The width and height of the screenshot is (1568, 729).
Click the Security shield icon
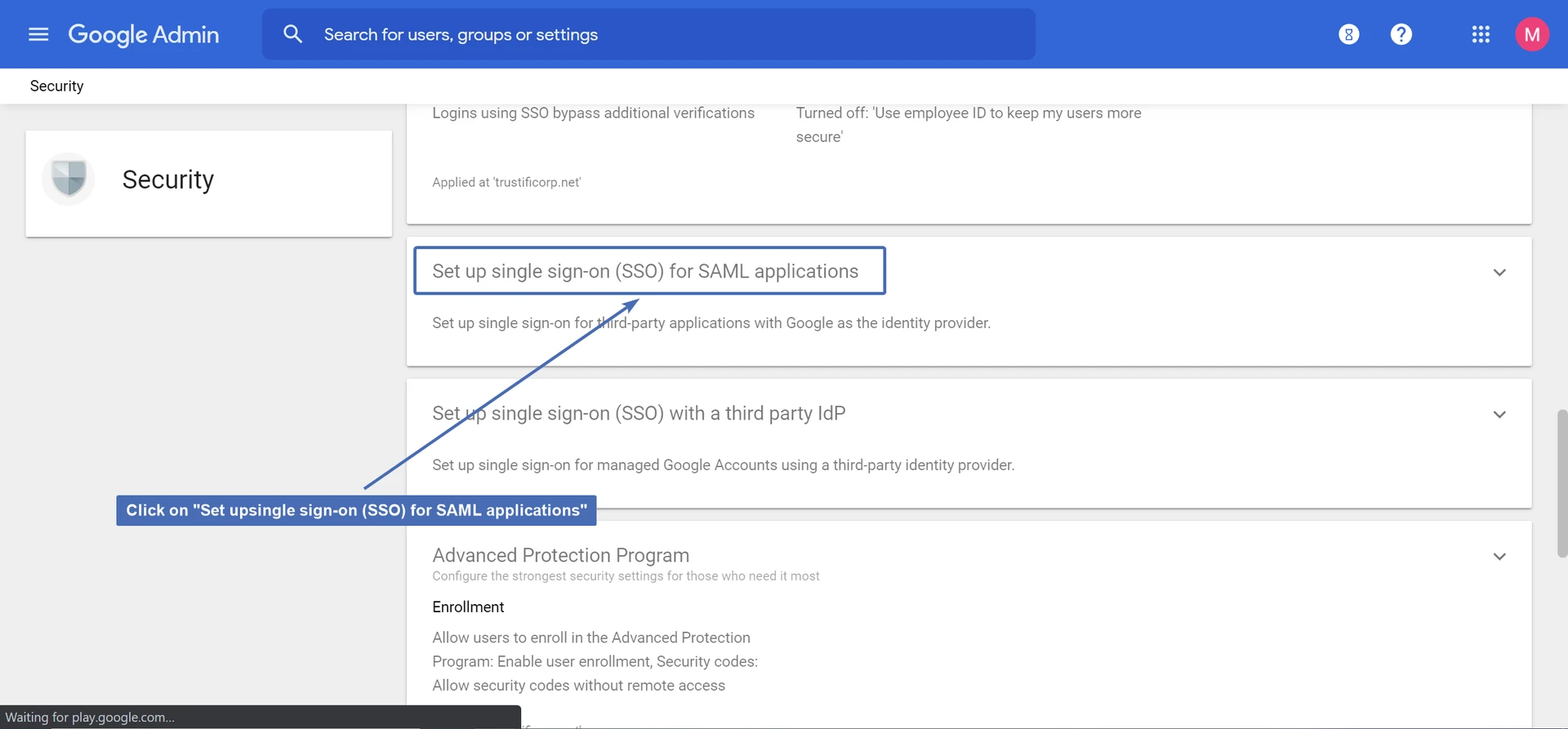point(69,178)
